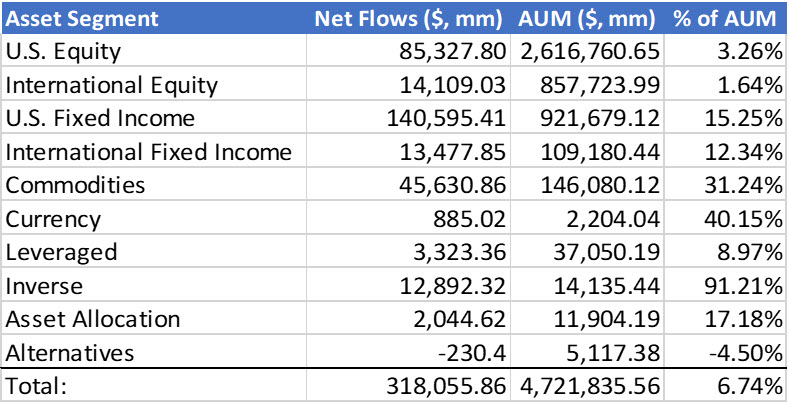Click the total net flows 318,055.86
Image resolution: width=789 pixels, height=403 pixels.
[x=447, y=386]
